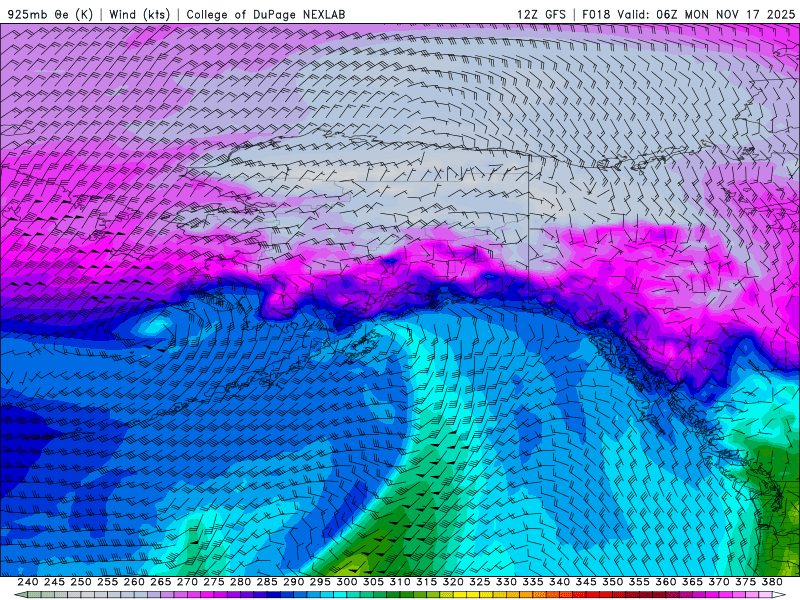
Task: Click the 250 colorbar label
Action: (x=81, y=582)
